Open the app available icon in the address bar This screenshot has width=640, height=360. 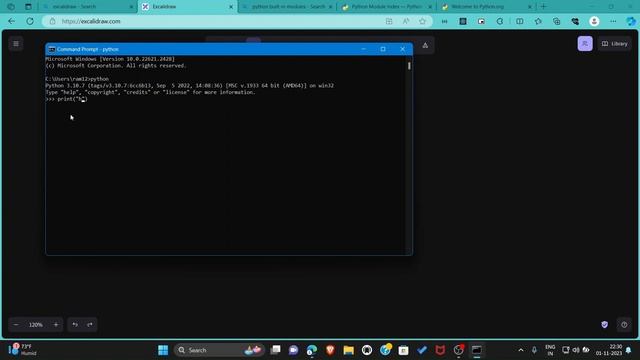[x=389, y=21]
